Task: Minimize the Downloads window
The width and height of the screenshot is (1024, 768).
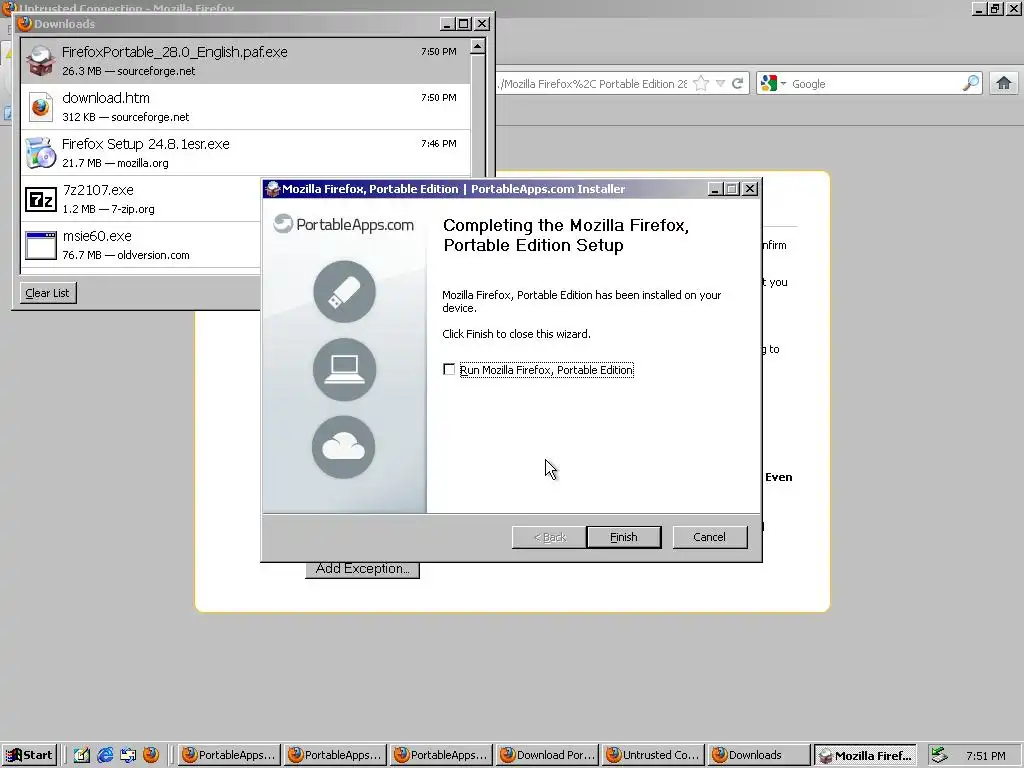Action: coord(447,24)
